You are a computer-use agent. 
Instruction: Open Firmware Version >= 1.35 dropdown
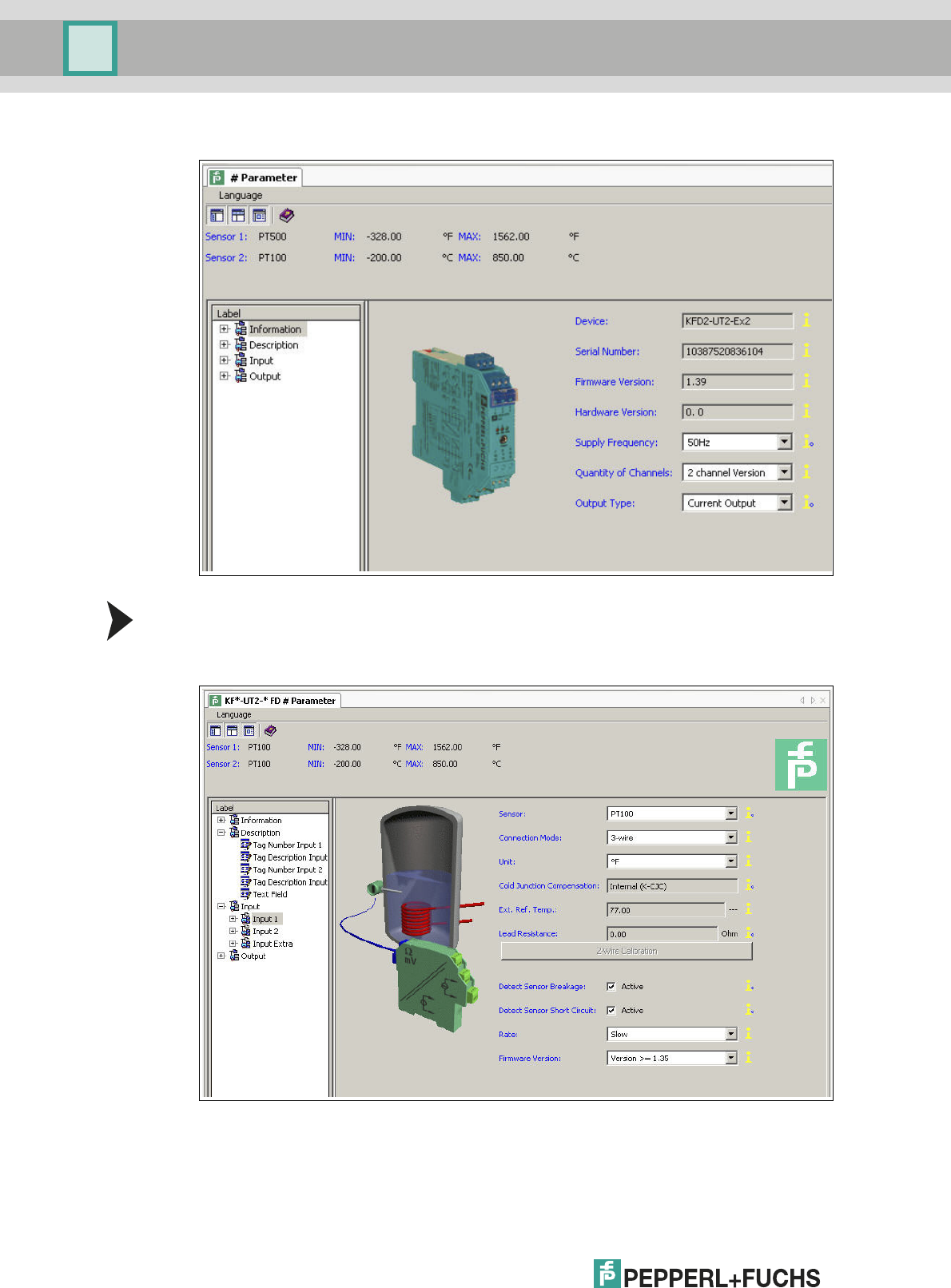[730, 1058]
